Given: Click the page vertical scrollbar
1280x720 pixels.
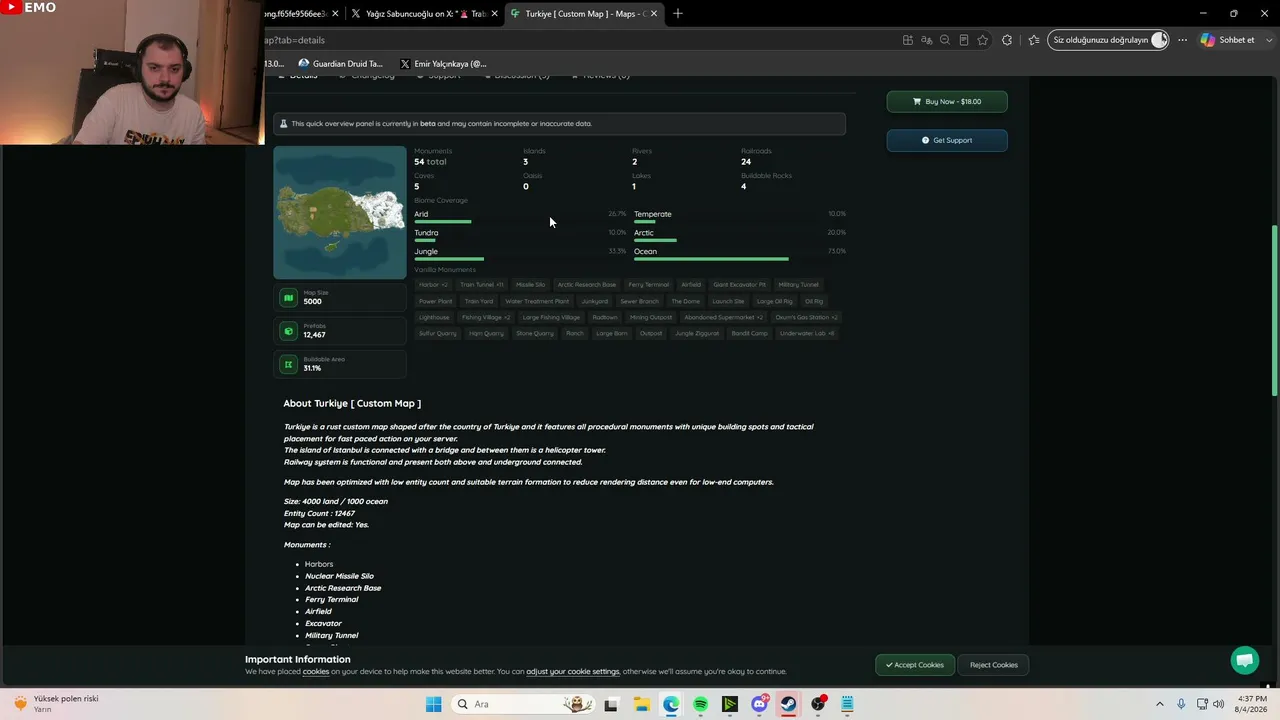Looking at the screenshot, I should (x=1274, y=310).
